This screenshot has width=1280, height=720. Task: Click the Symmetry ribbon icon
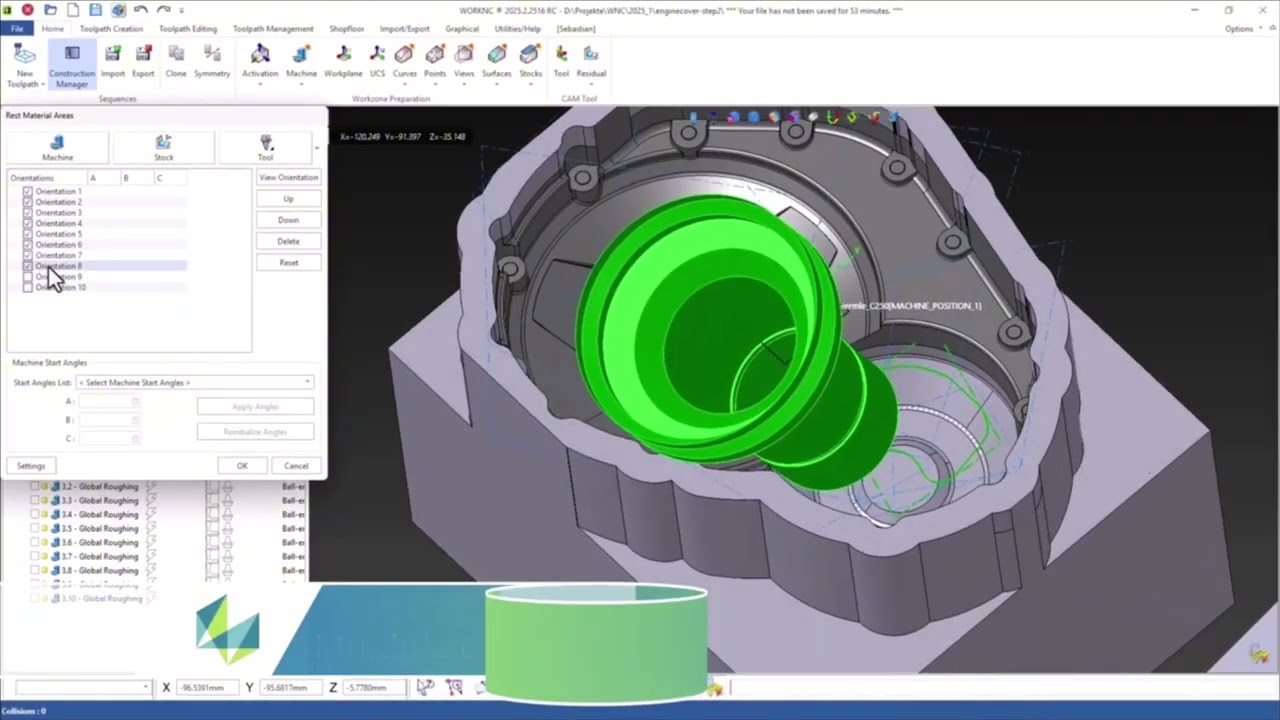point(212,61)
